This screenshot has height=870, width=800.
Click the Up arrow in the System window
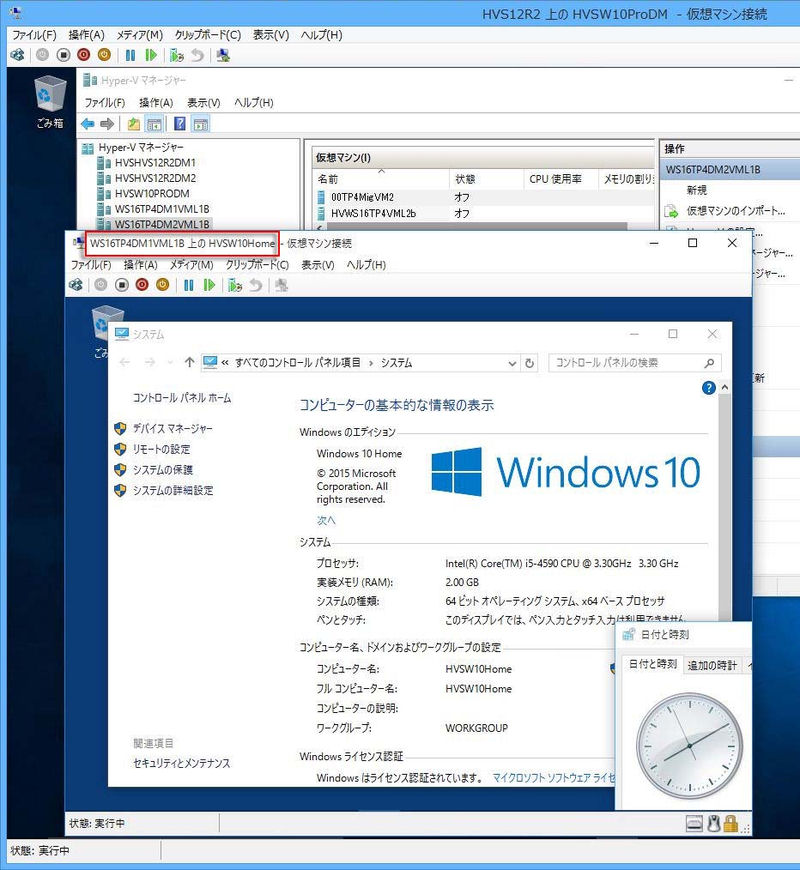189,362
